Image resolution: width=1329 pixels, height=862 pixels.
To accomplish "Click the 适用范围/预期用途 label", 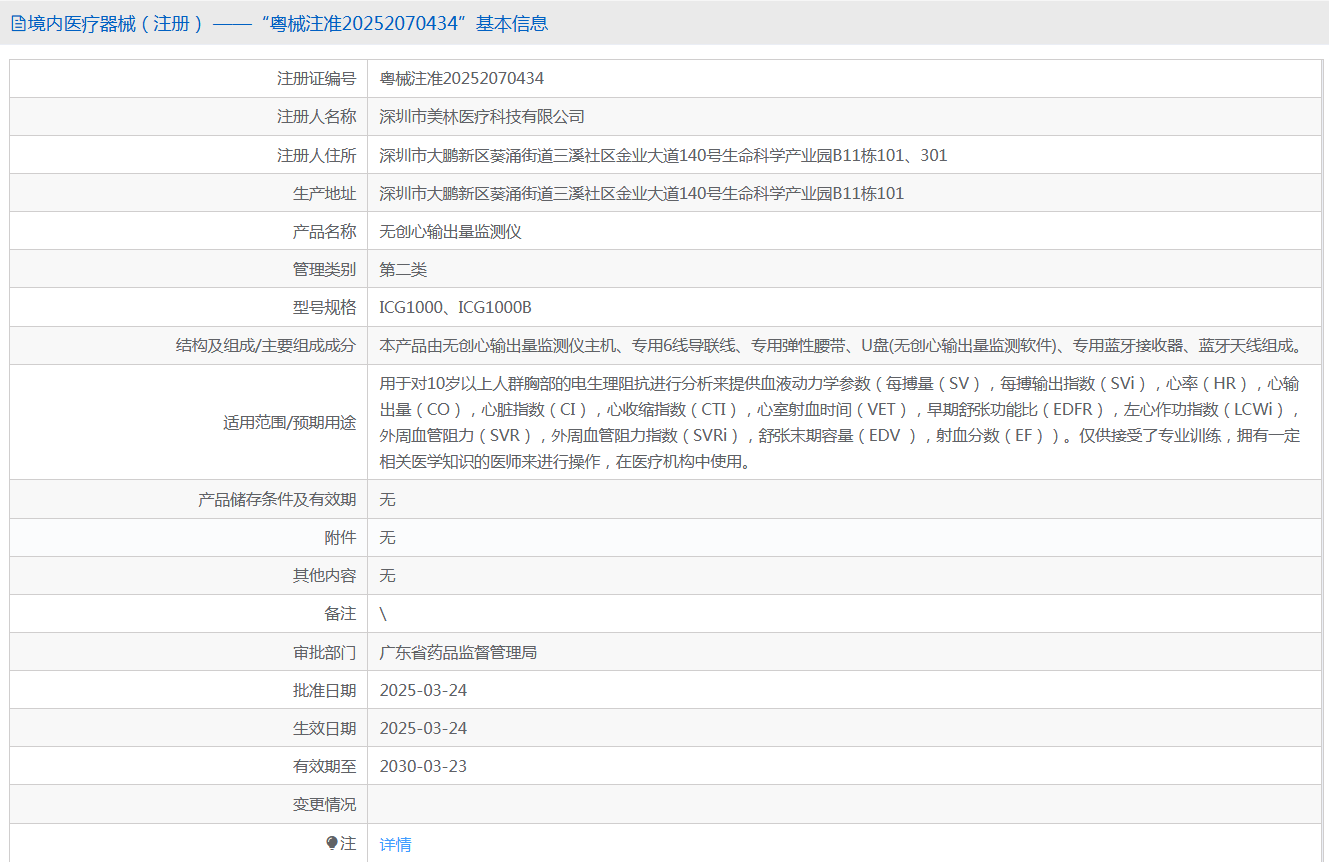I will coord(289,422).
